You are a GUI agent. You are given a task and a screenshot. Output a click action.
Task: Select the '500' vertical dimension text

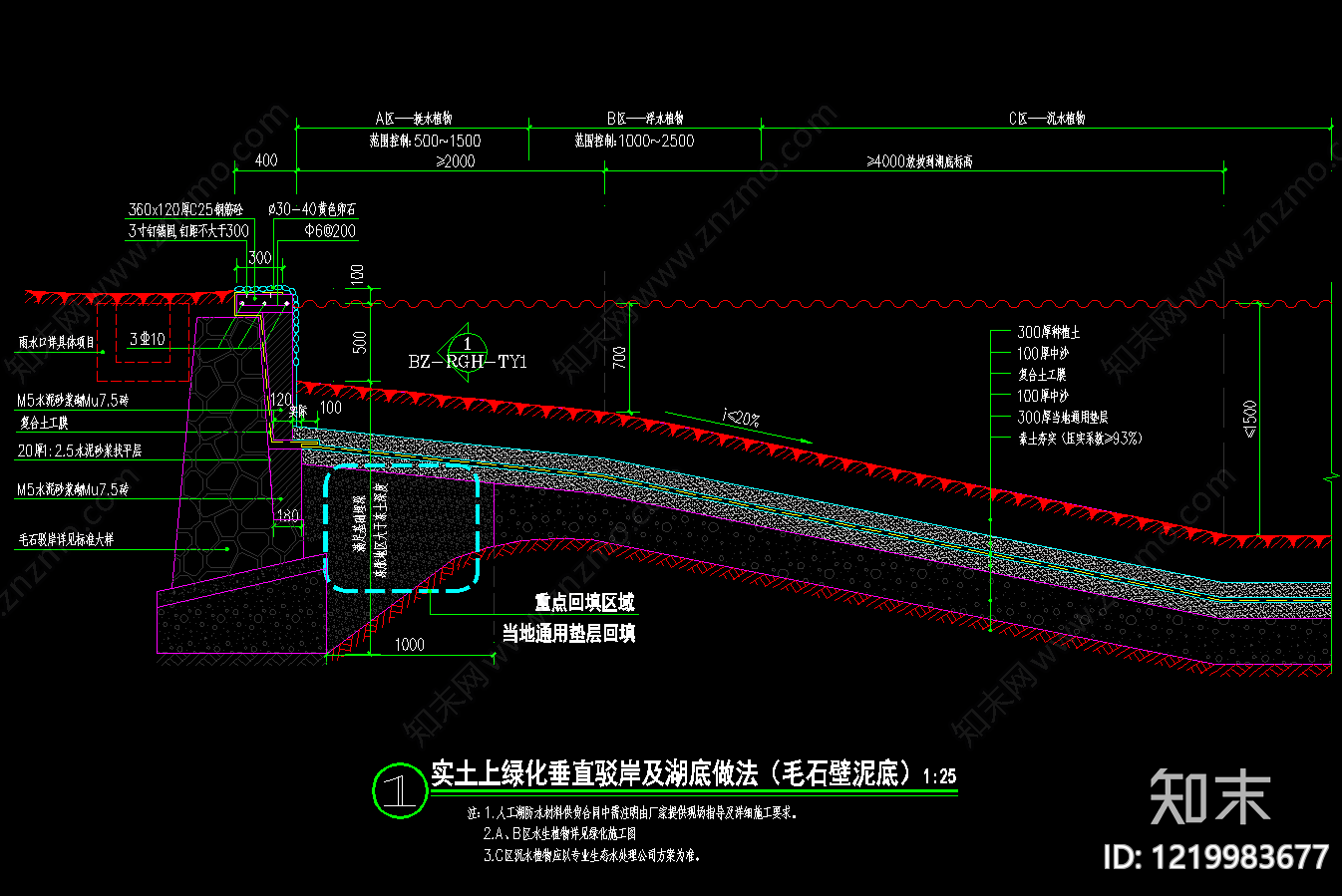pos(361,342)
